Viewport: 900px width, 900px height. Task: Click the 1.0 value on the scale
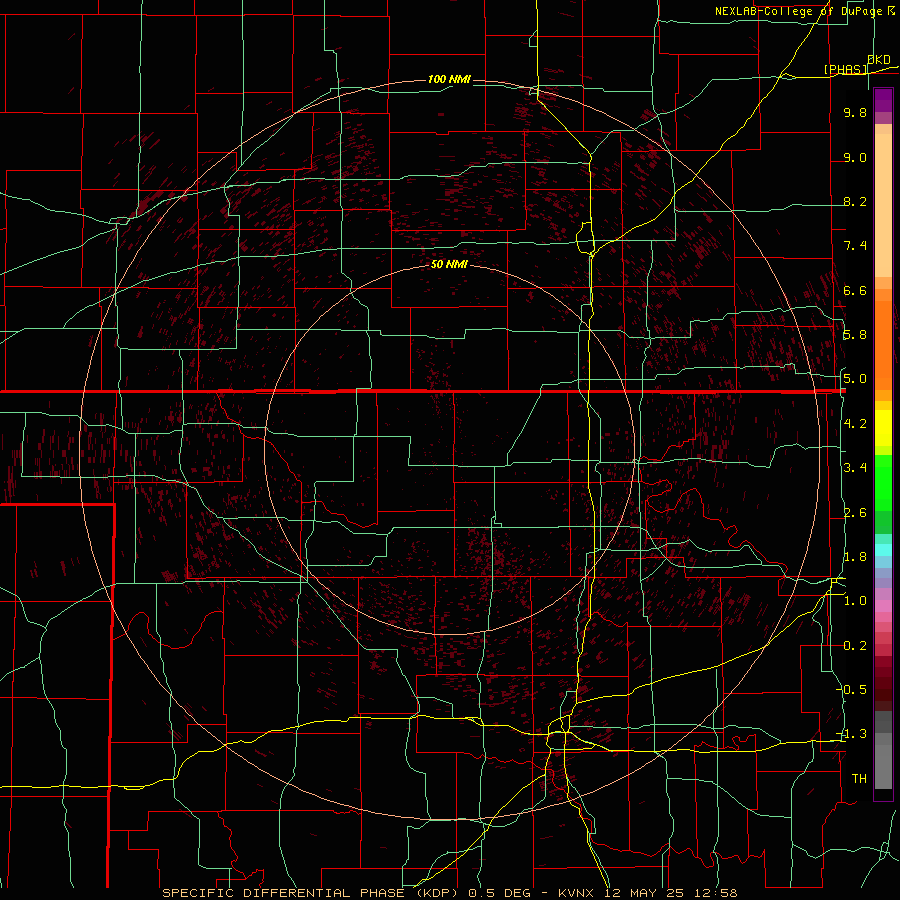tap(855, 601)
